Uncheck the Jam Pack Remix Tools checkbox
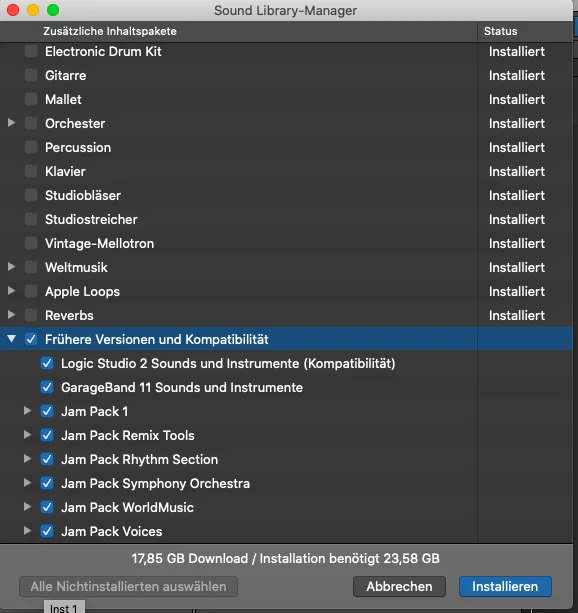Screen dimensions: 578x613 47,435
